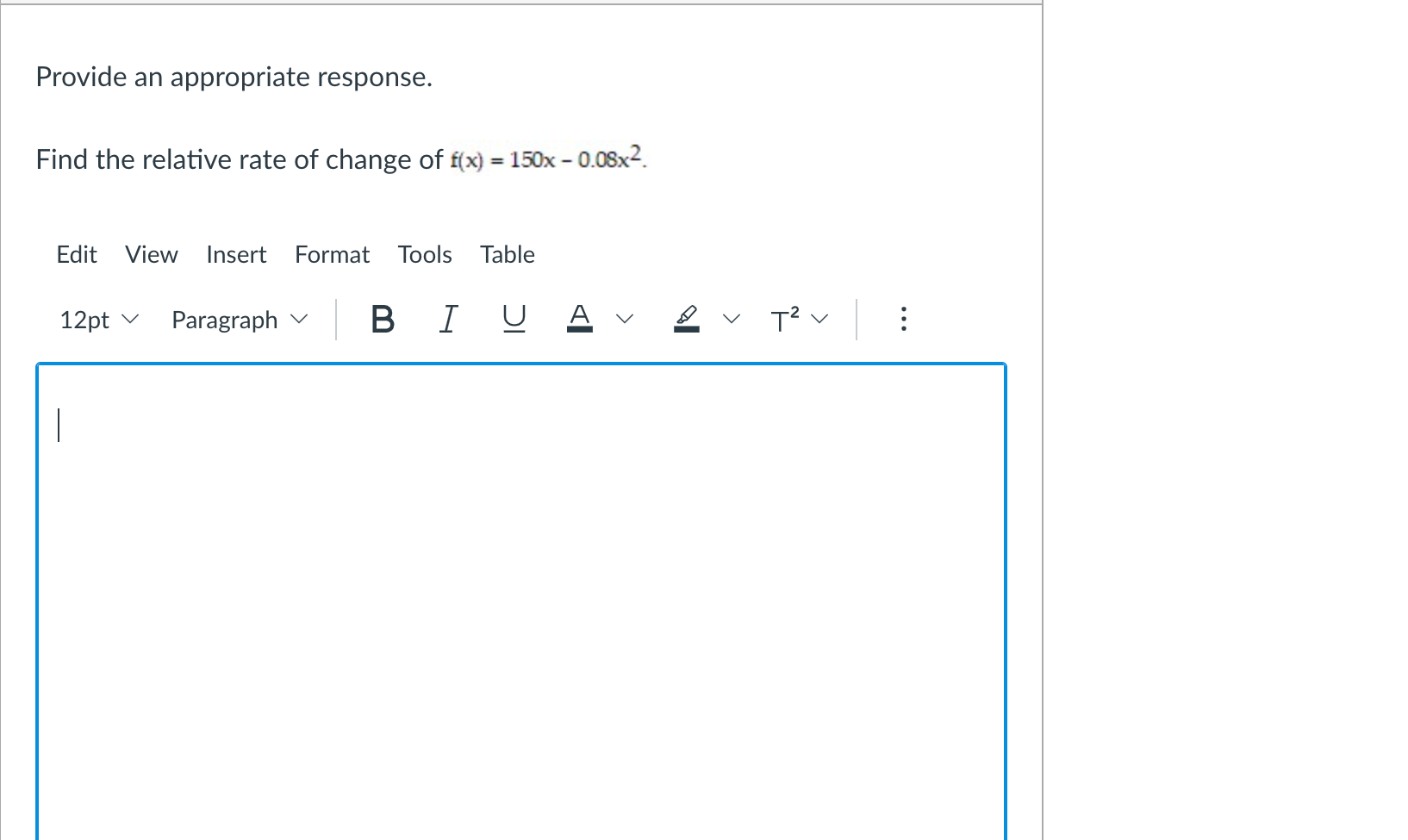Apply italic formatting in the toolbar
The width and height of the screenshot is (1408, 840).
[x=448, y=319]
